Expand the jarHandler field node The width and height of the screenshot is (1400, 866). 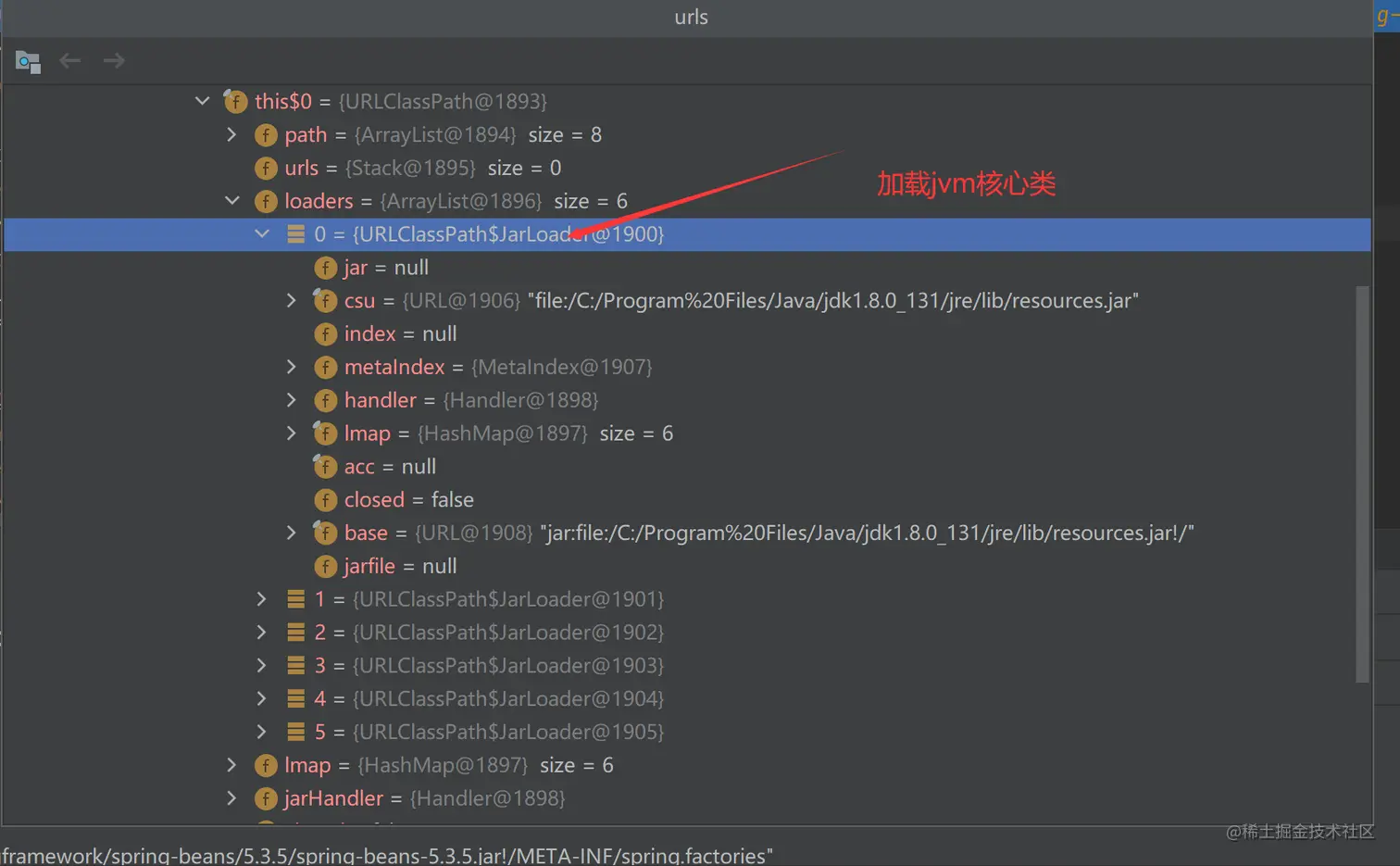click(x=231, y=798)
